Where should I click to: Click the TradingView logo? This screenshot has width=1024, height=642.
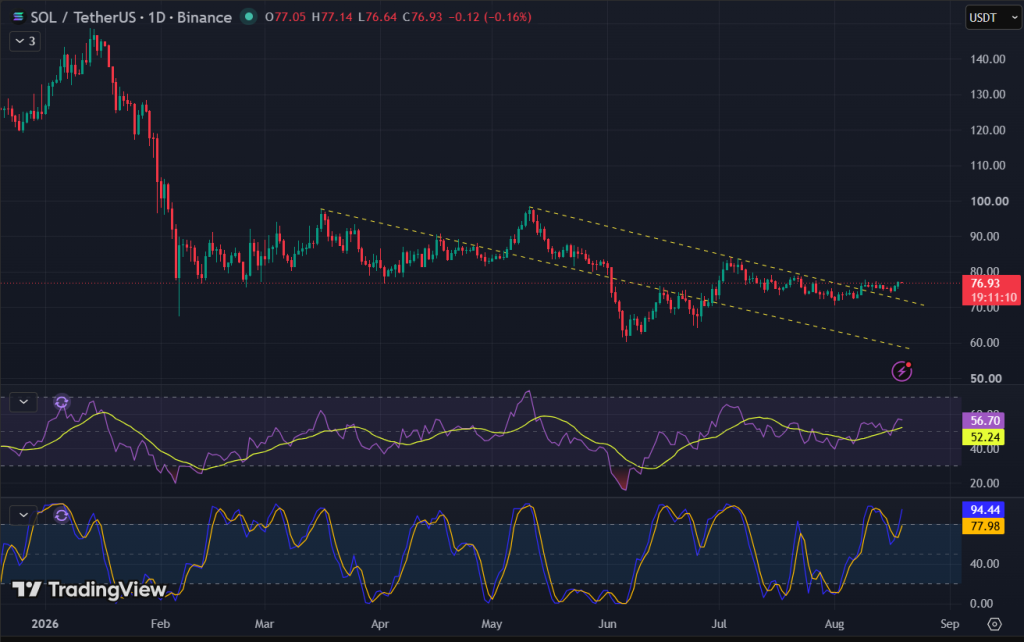coord(89,590)
